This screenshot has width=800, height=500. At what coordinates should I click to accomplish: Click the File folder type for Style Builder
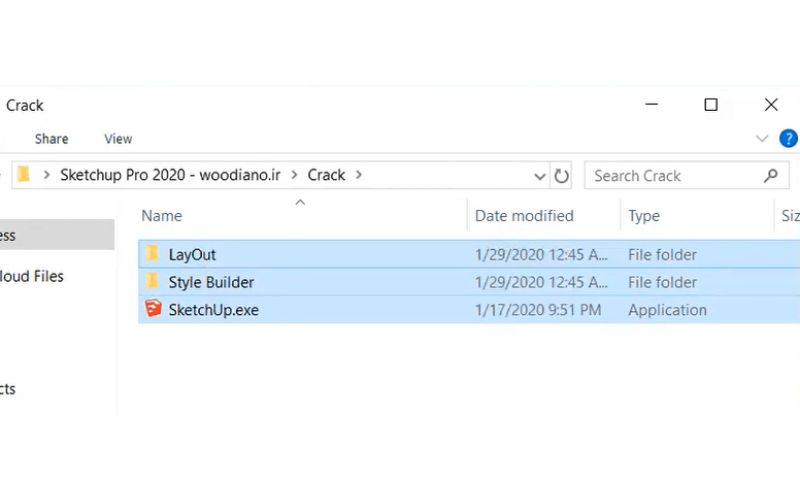[x=662, y=282]
